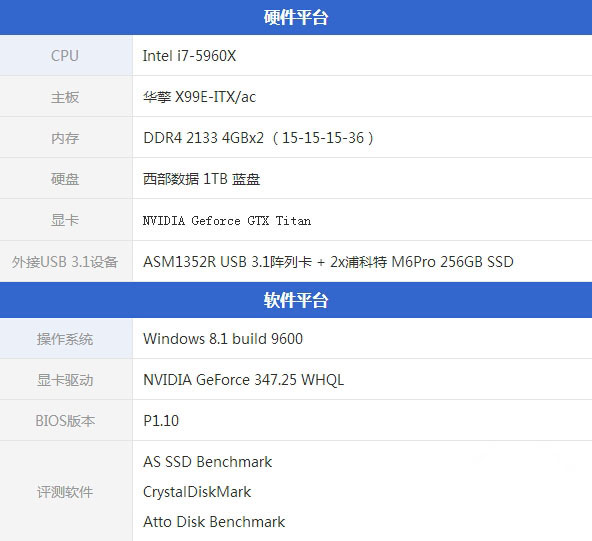The height and width of the screenshot is (541, 592).
Task: Select CrystalDiskMark entry
Action: [x=197, y=492]
